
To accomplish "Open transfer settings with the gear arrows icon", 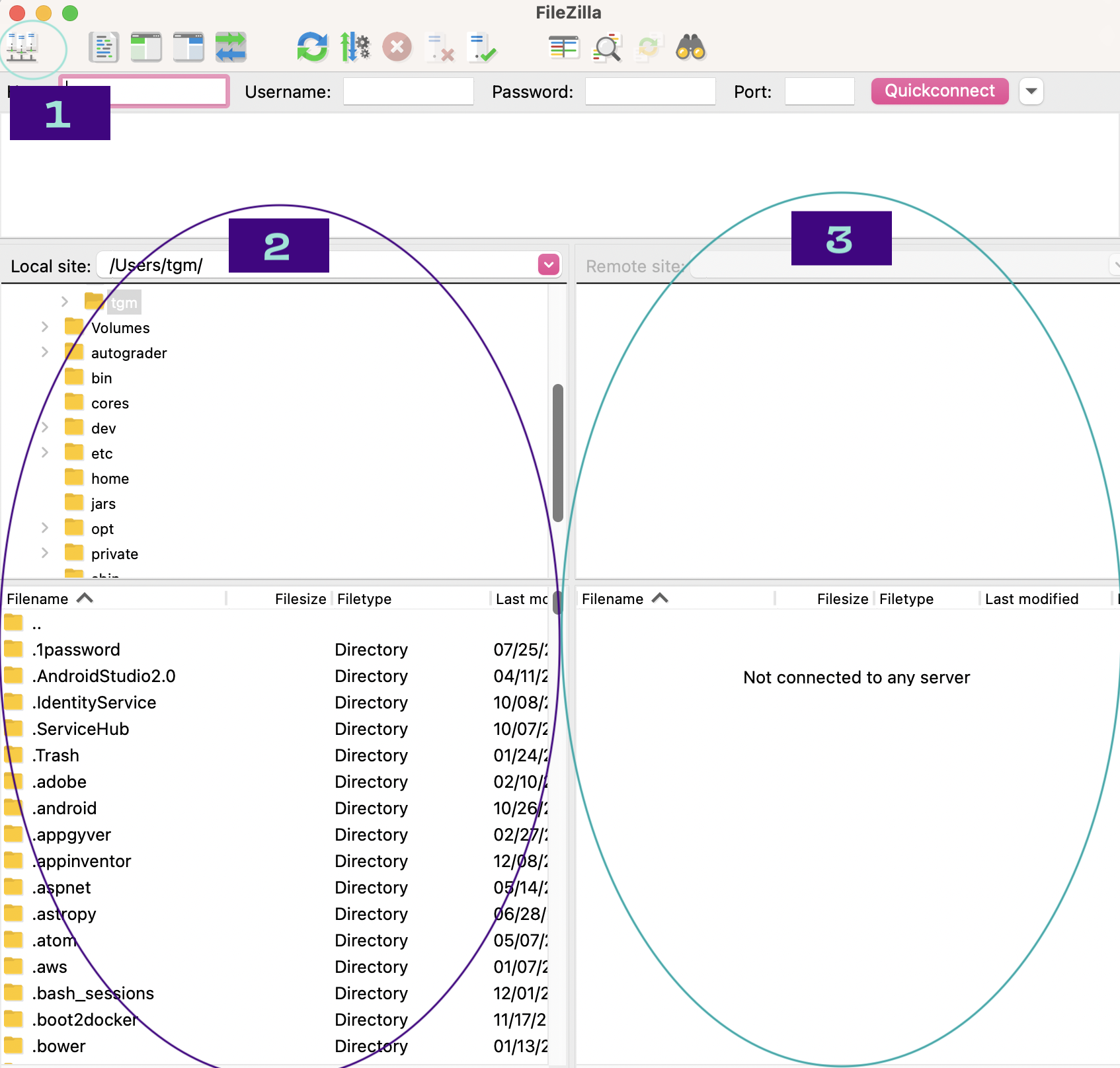I will pos(355,47).
